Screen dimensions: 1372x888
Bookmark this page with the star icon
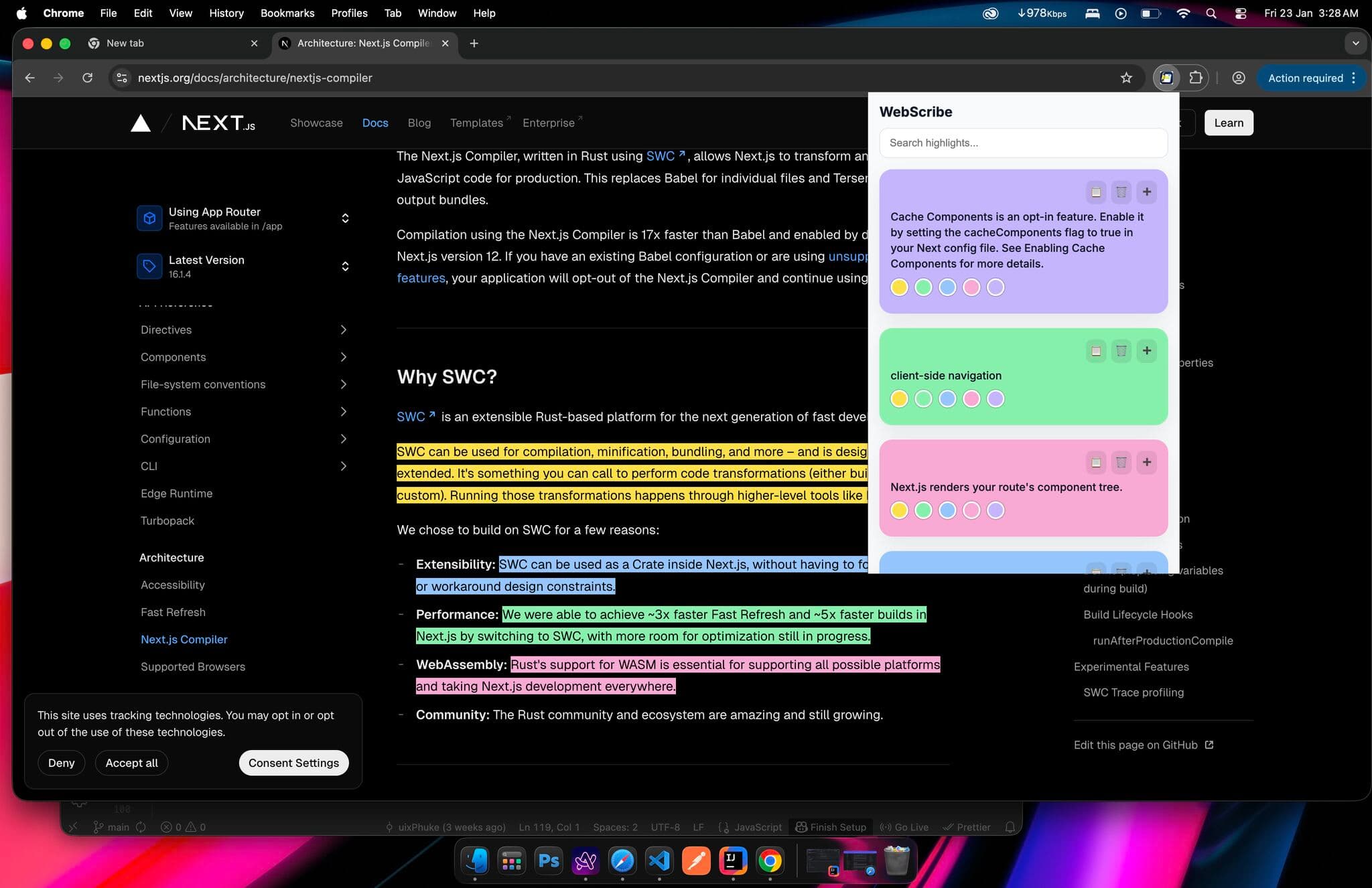tap(1126, 78)
